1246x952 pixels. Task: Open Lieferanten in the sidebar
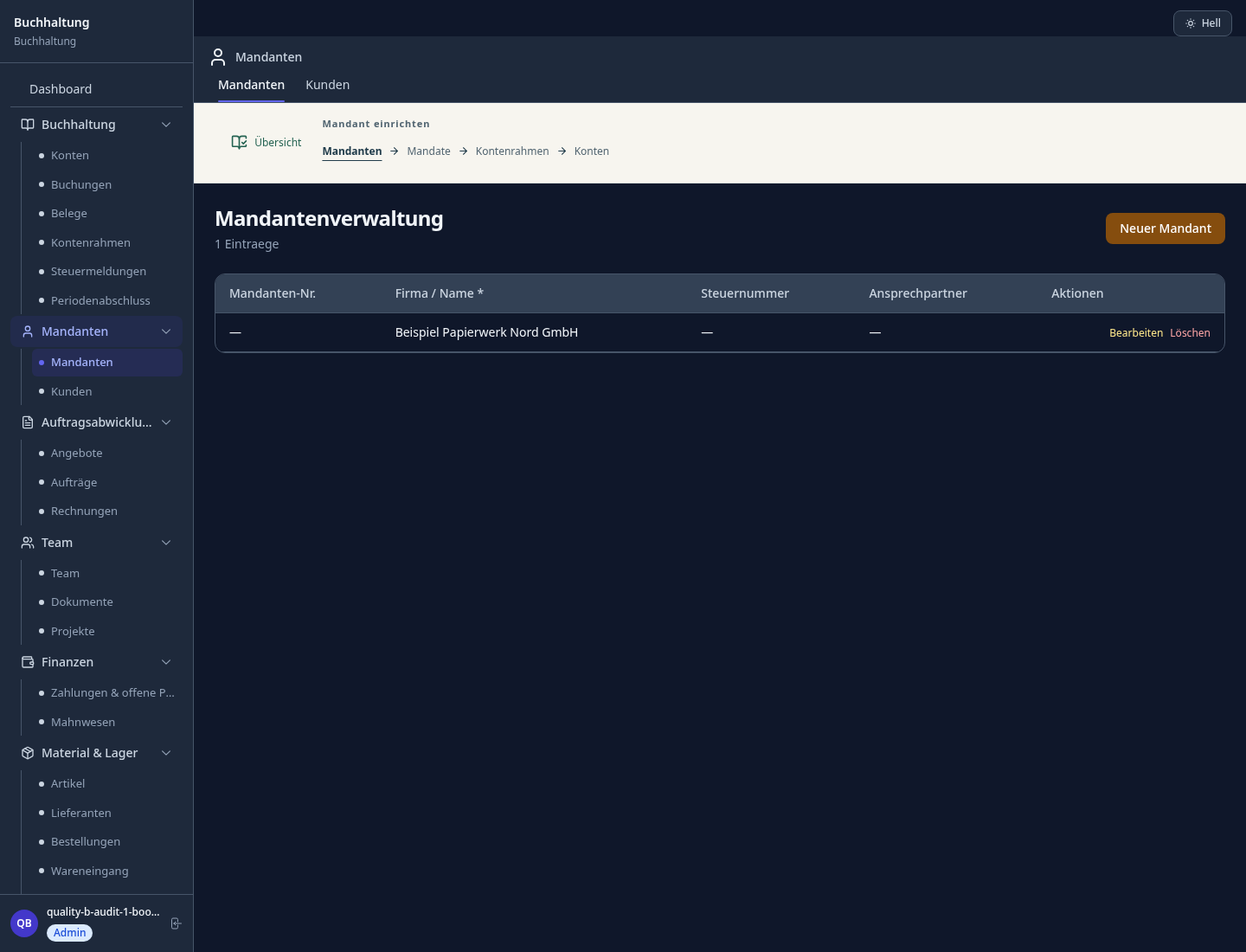click(x=107, y=813)
